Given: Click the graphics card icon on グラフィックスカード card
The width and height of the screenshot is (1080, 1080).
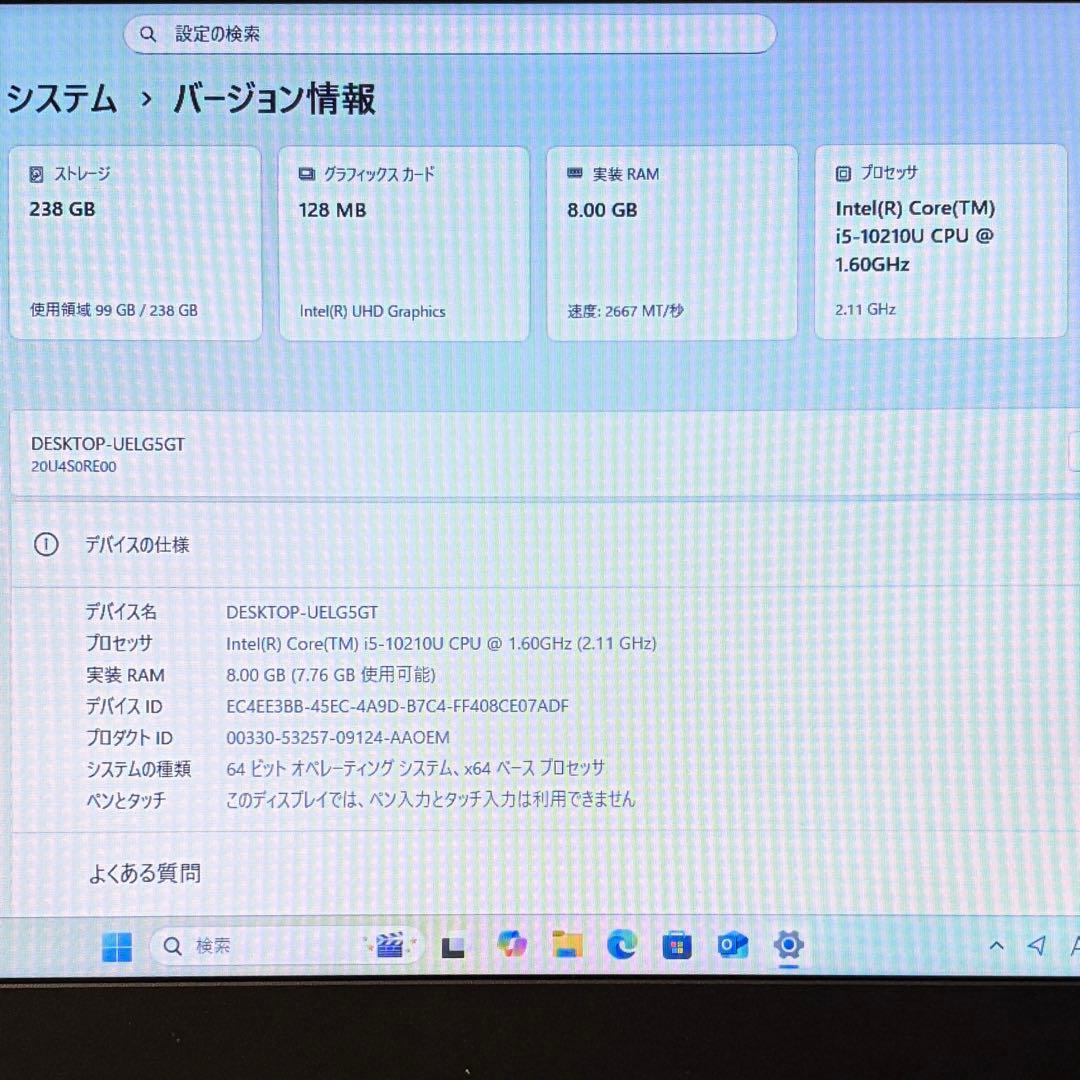Looking at the screenshot, I should tap(305, 172).
